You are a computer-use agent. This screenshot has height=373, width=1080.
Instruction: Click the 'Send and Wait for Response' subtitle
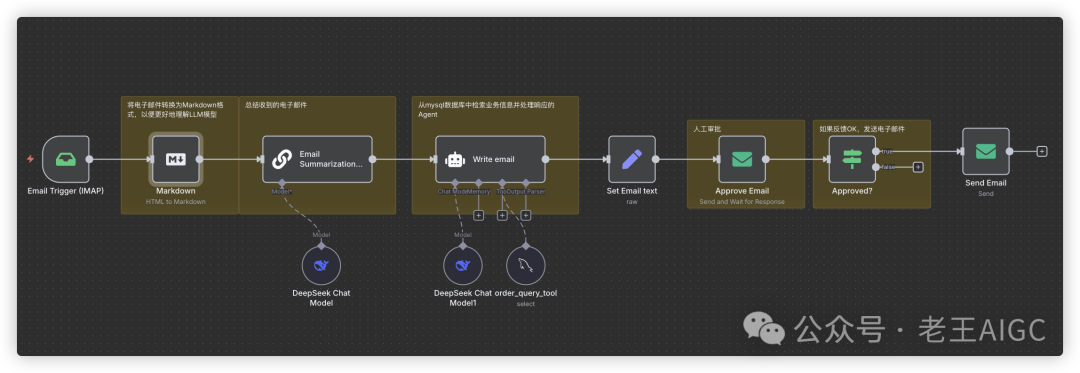742,202
